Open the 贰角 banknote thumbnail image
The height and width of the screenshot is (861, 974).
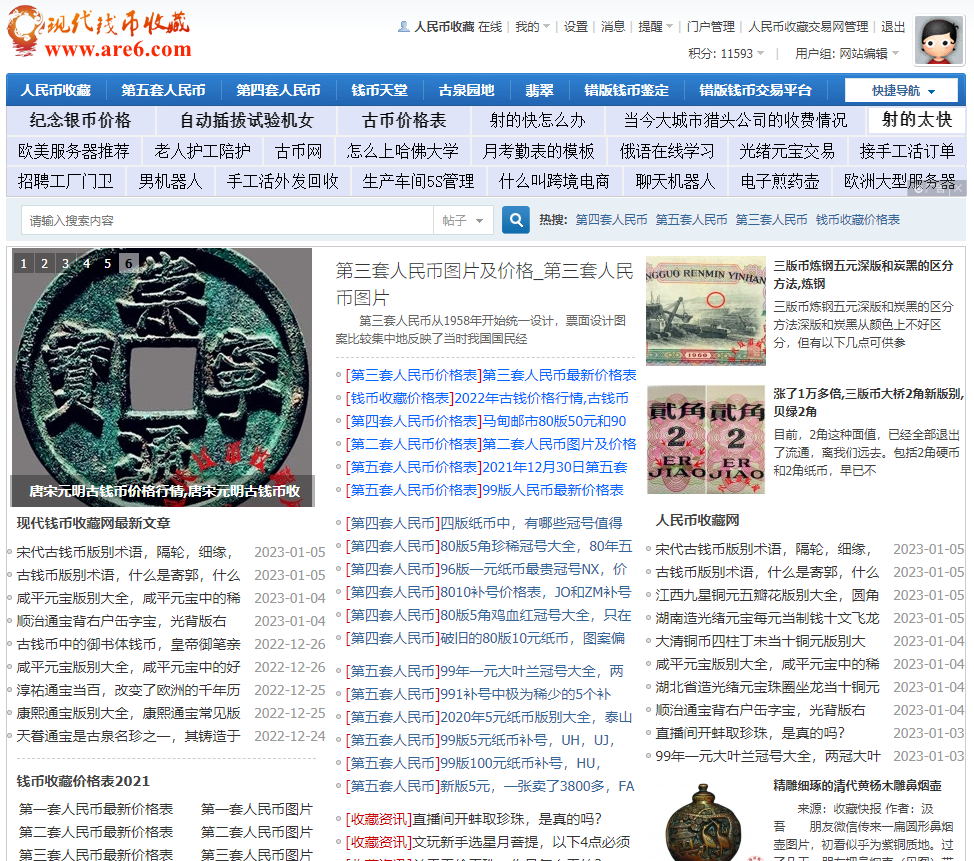[x=704, y=440]
